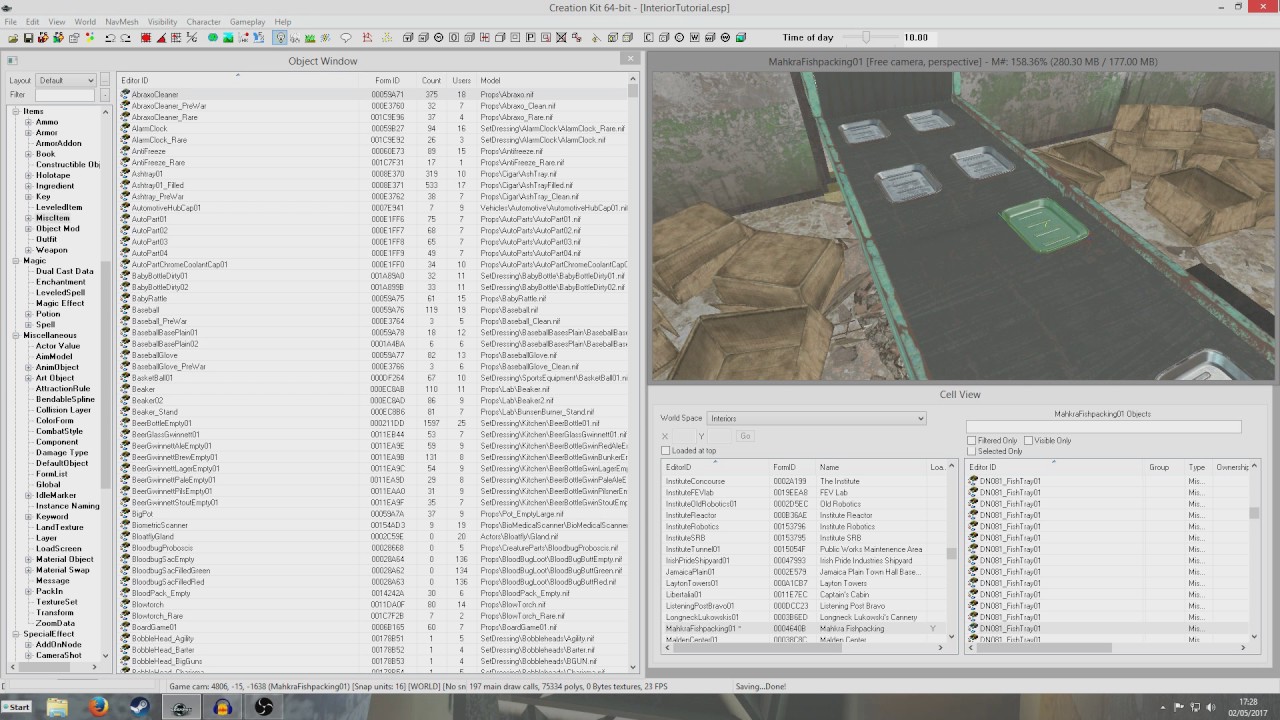
Task: Click the Object Window Filter input field
Action: click(x=66, y=95)
